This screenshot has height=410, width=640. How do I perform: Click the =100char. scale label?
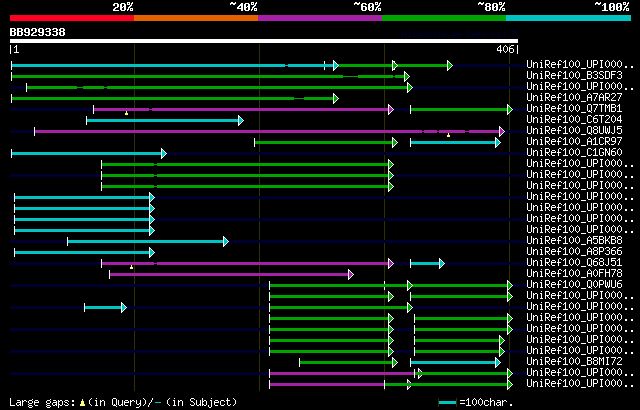tap(486, 402)
